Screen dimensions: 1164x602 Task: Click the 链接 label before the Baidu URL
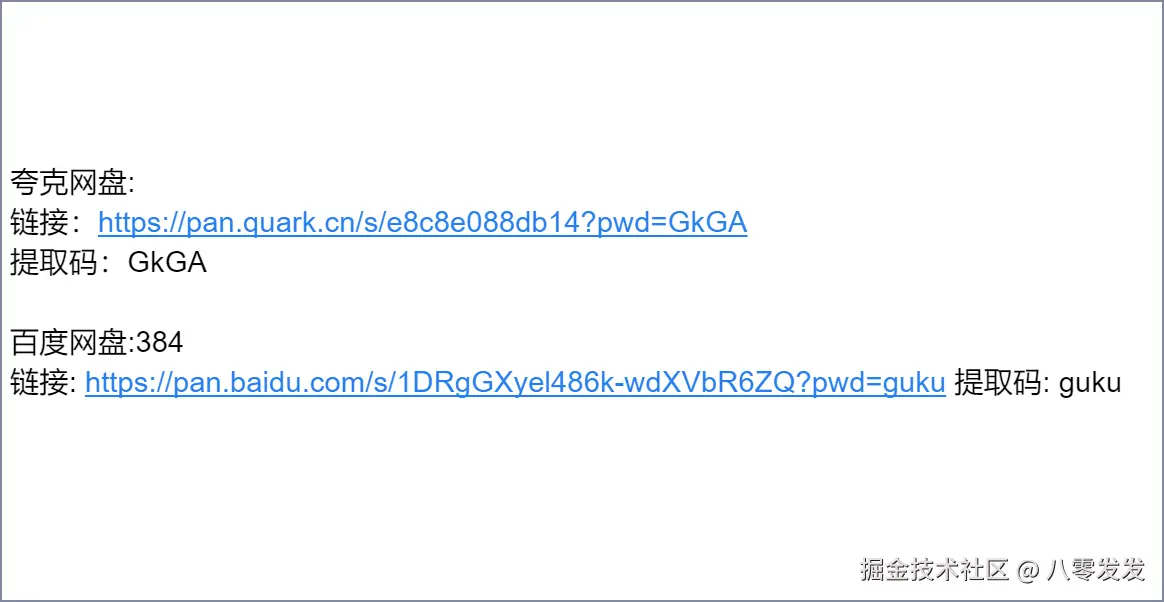click(x=43, y=383)
